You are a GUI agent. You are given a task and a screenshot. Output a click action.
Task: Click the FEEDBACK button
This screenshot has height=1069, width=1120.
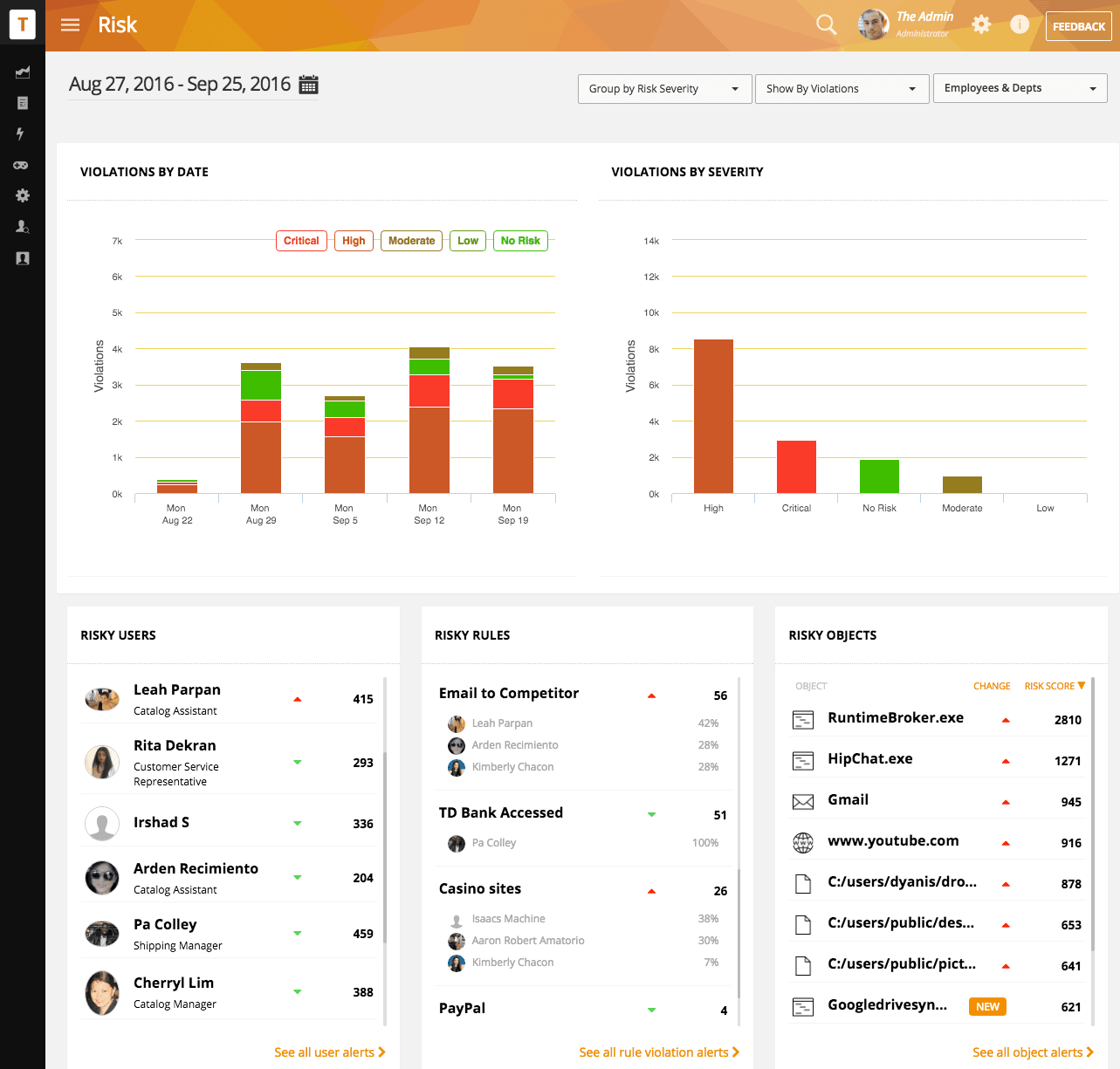pos(1079,26)
